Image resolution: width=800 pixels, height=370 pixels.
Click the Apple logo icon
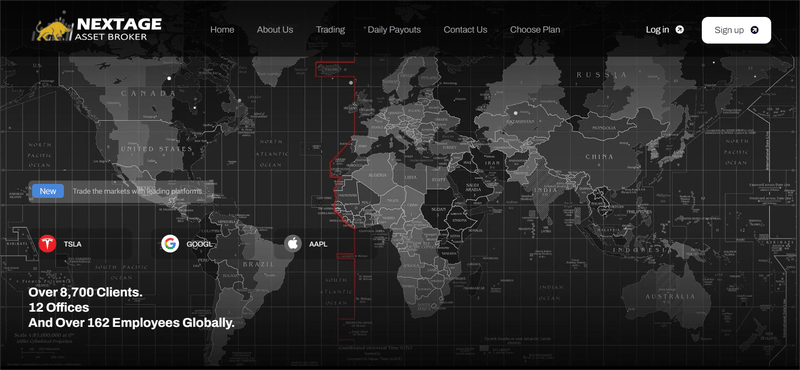(293, 244)
